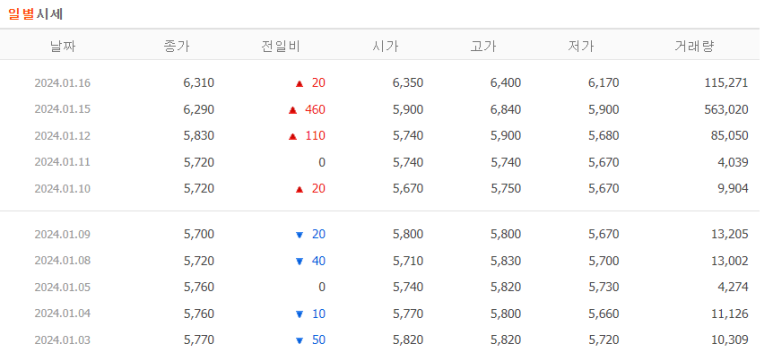Click the up arrow in the 2024.01.10 row

pyautogui.click(x=299, y=189)
